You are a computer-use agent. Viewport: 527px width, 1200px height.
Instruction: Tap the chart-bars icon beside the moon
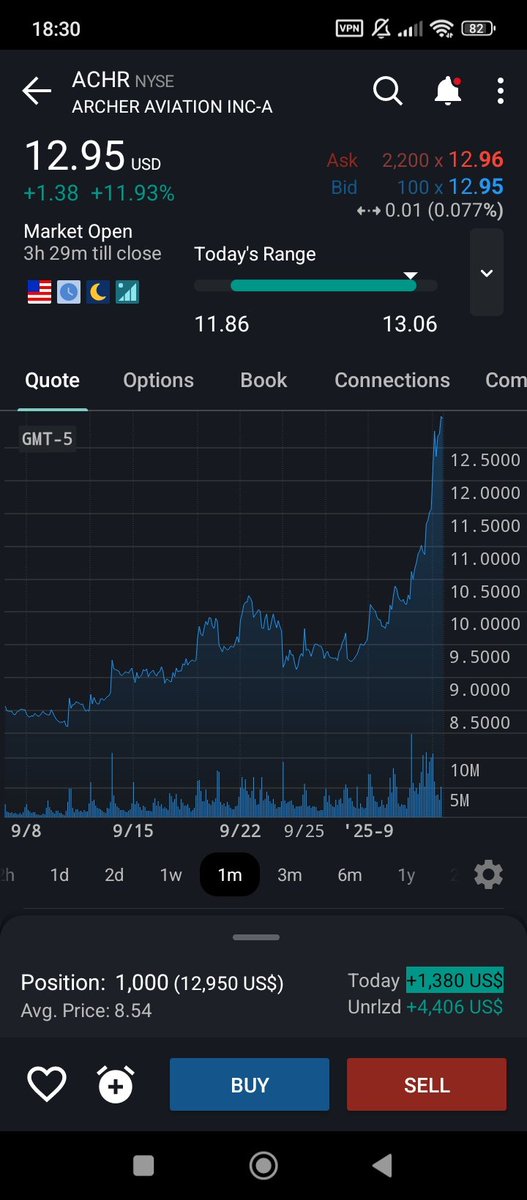click(127, 292)
